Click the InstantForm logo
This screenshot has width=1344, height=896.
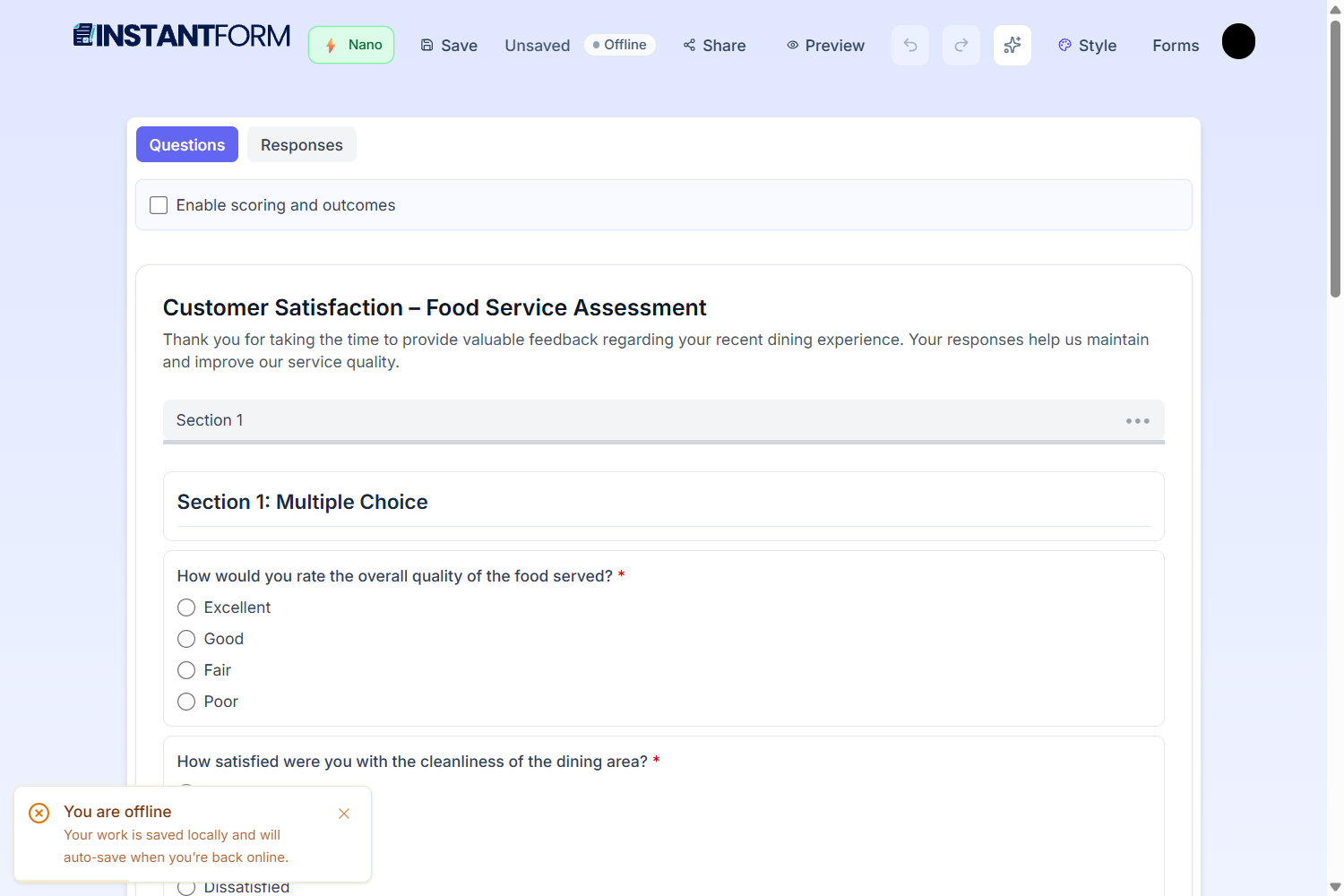pyautogui.click(x=182, y=36)
